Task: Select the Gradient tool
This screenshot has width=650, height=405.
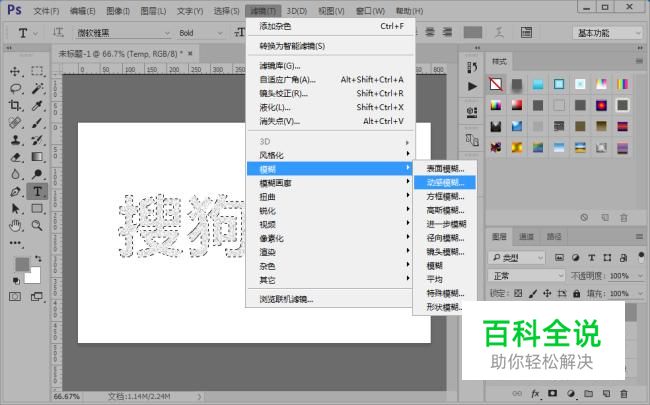Action: [x=37, y=157]
